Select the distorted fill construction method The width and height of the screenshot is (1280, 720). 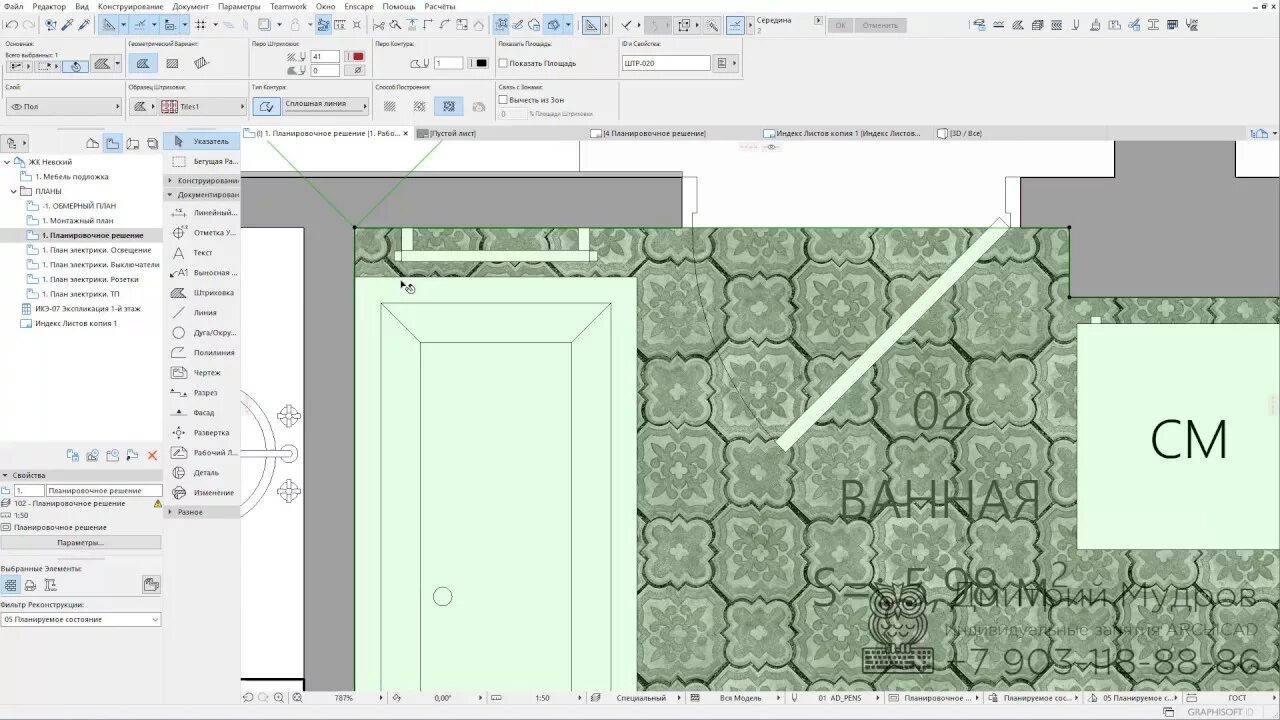point(448,106)
